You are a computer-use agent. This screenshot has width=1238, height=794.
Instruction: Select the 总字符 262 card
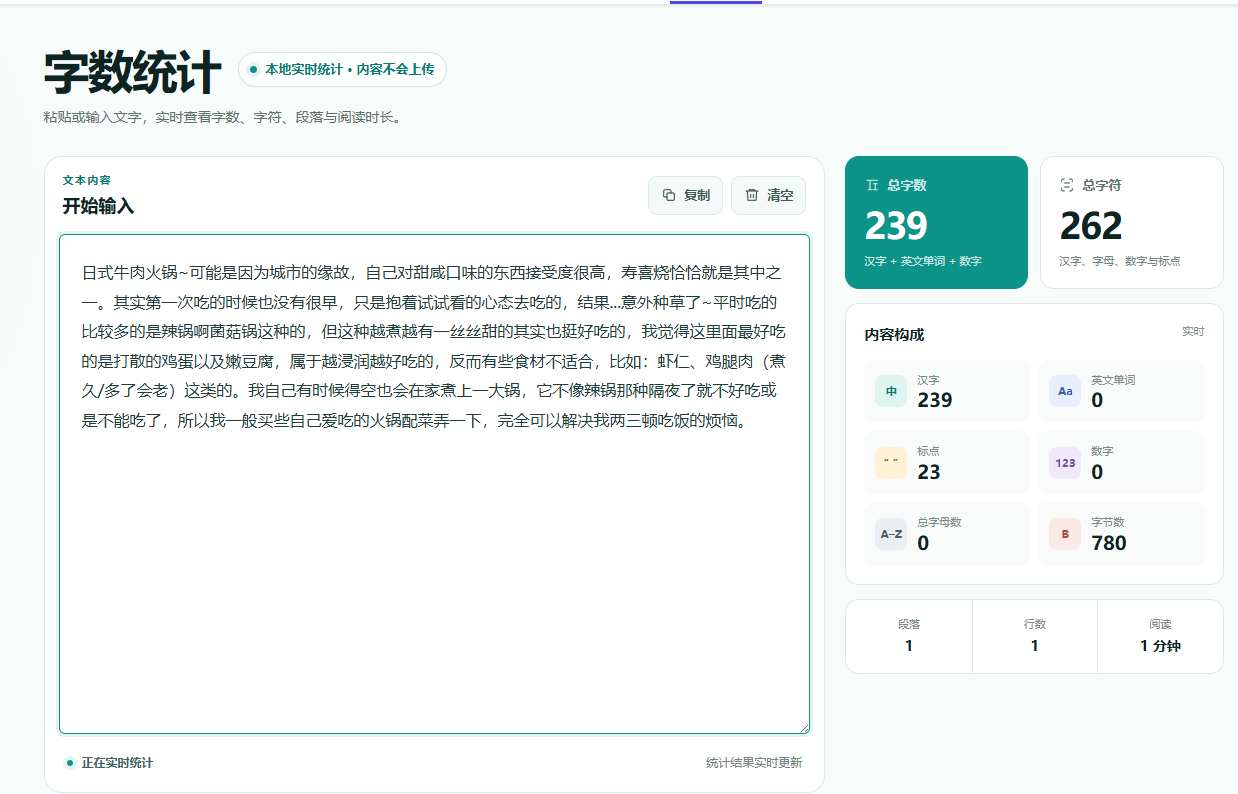tap(1132, 222)
